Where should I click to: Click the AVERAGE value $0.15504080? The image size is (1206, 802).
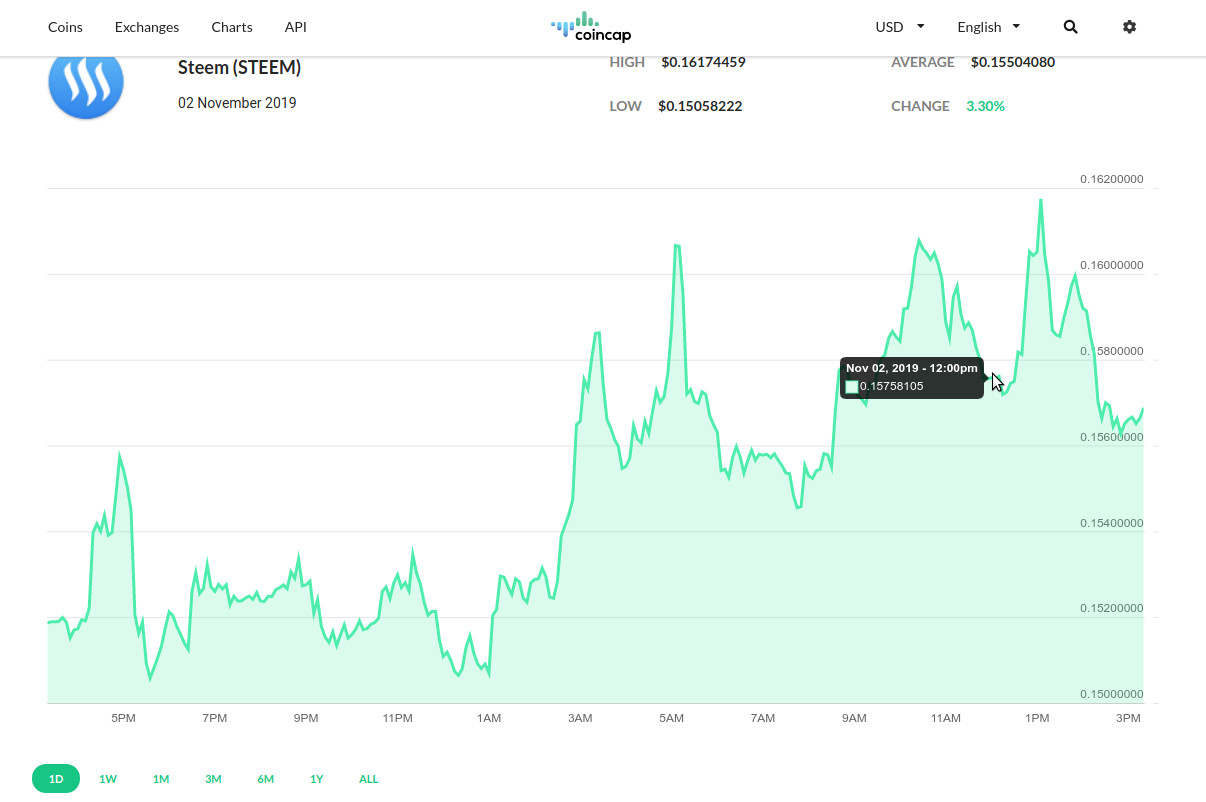(1013, 62)
